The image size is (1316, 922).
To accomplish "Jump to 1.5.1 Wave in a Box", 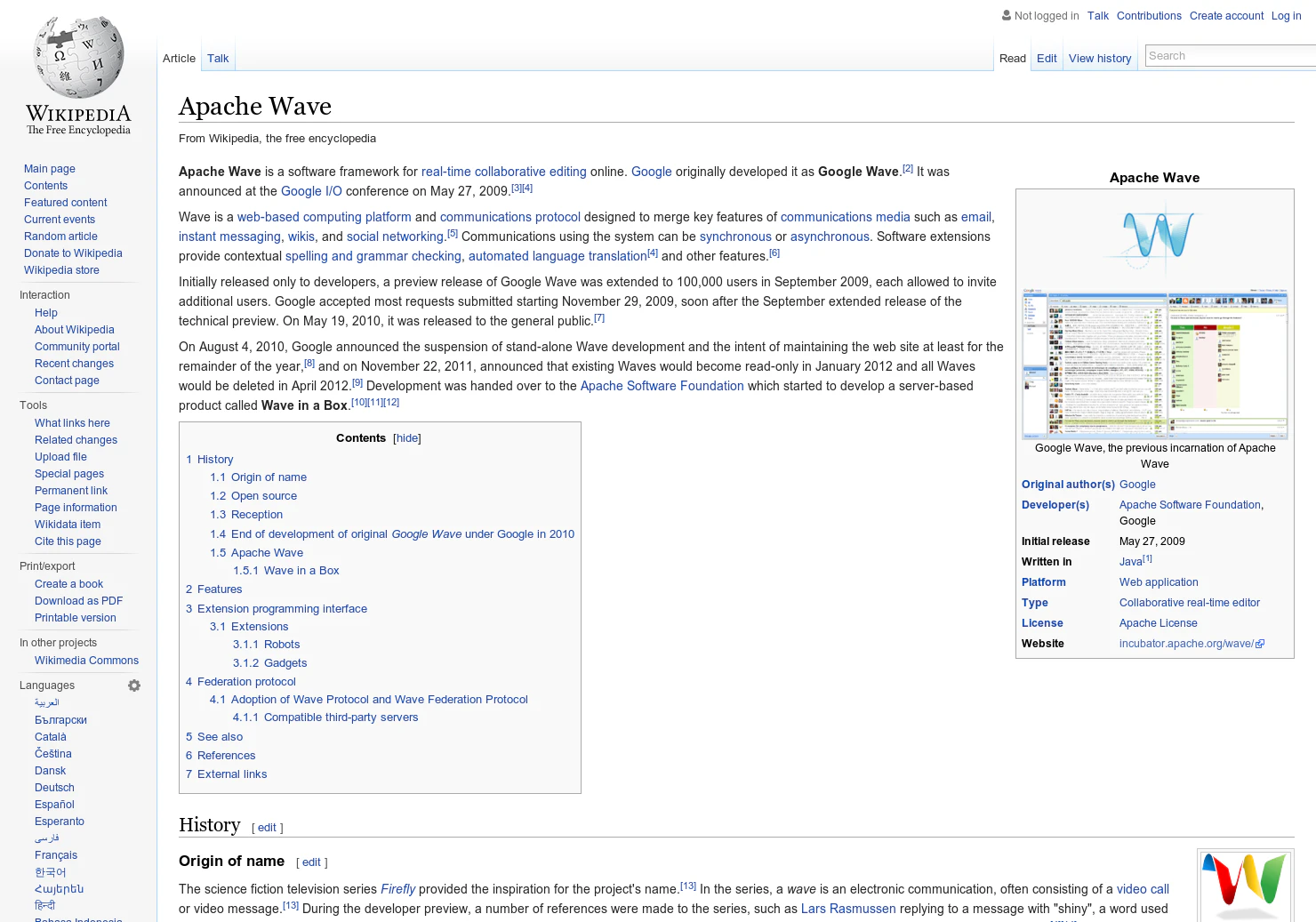I will click(x=286, y=571).
